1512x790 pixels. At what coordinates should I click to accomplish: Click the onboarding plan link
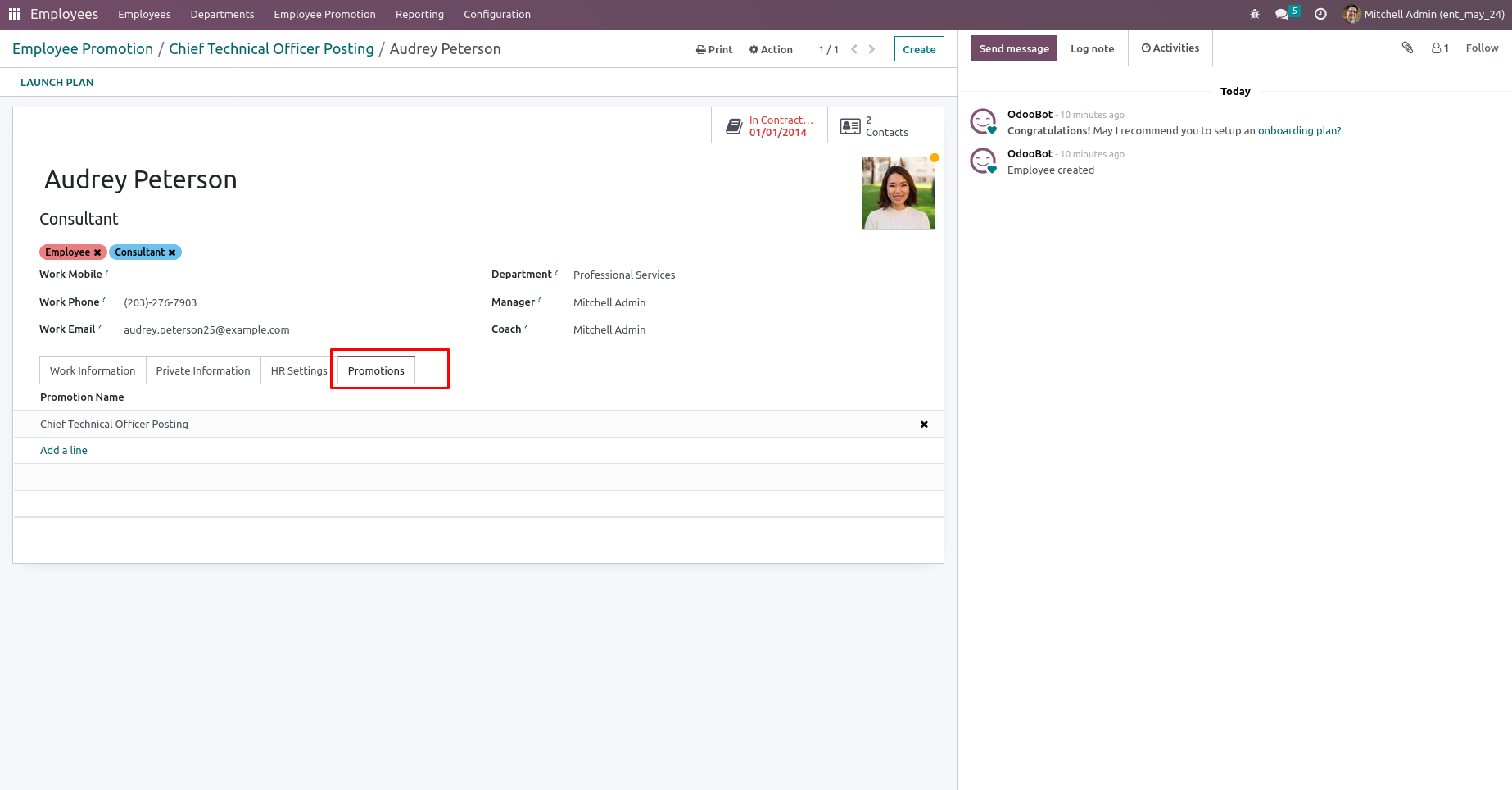click(1299, 130)
